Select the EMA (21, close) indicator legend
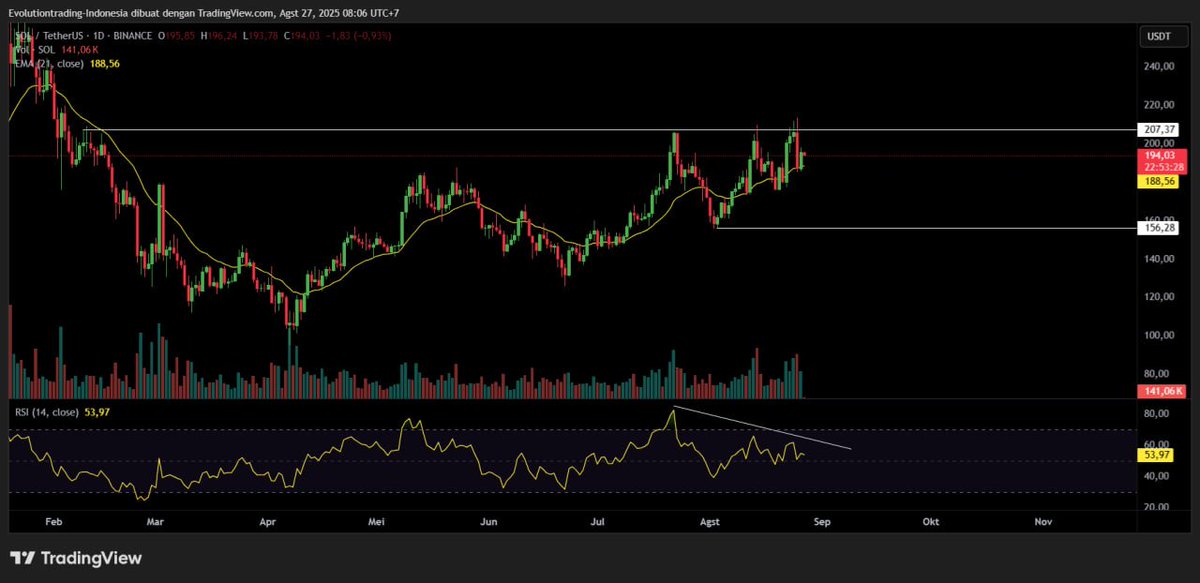The image size is (1200, 583). point(47,63)
